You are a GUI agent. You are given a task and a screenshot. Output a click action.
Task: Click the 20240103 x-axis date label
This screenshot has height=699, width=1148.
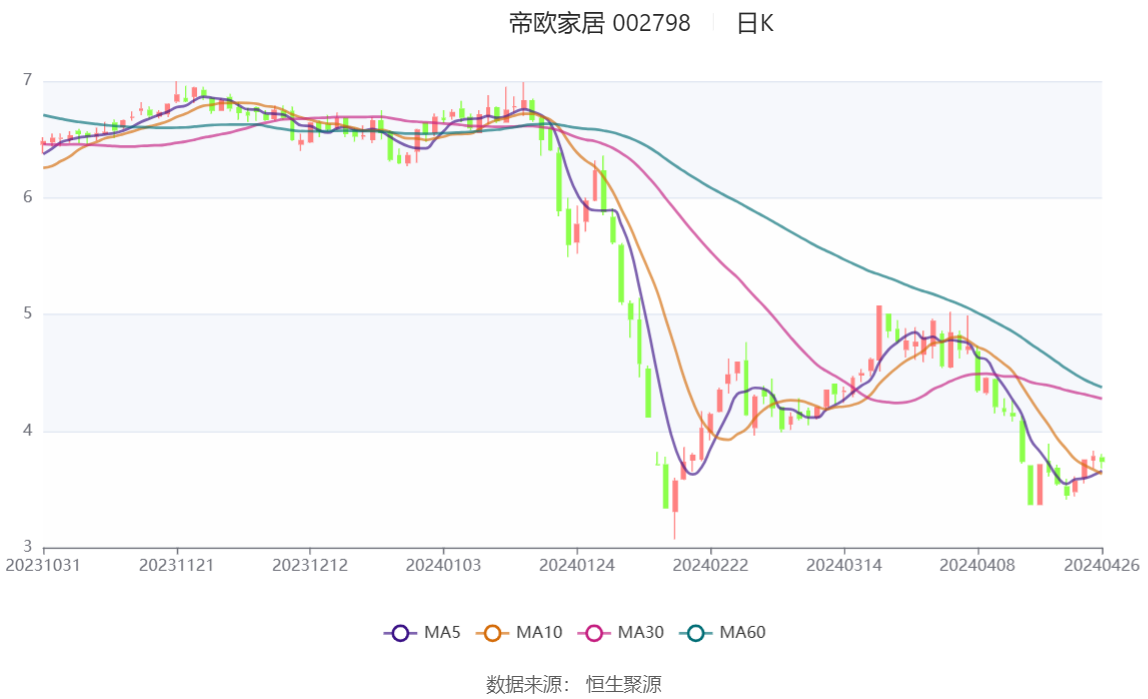pos(444,566)
